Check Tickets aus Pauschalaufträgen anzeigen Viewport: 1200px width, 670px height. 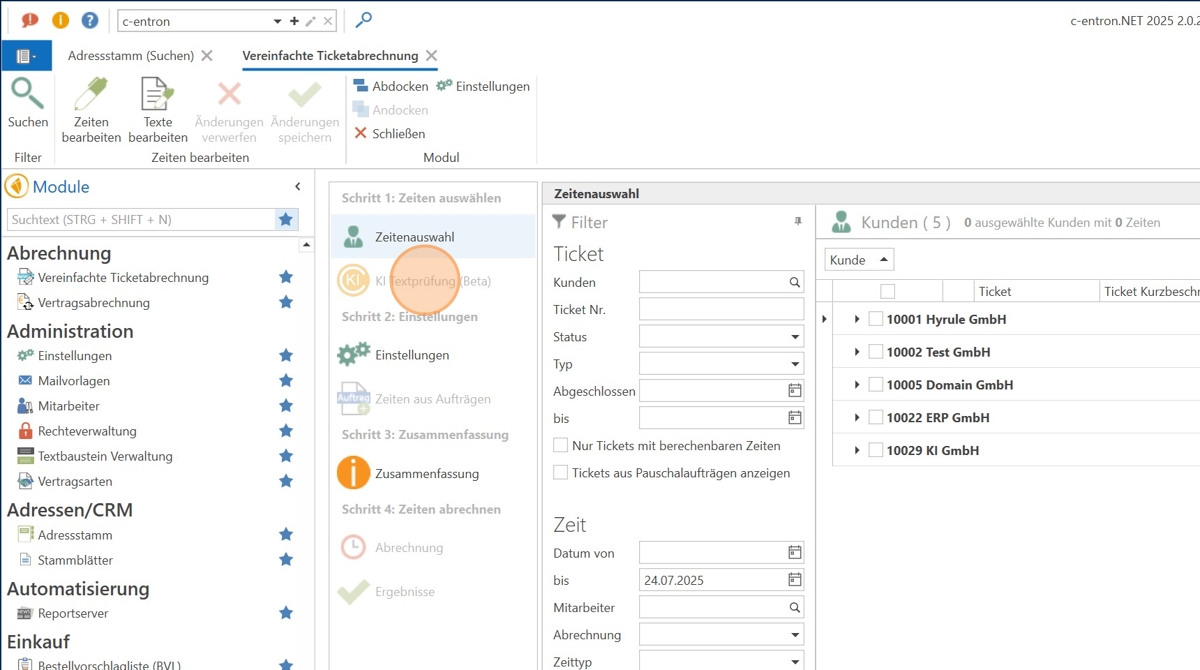[x=561, y=472]
